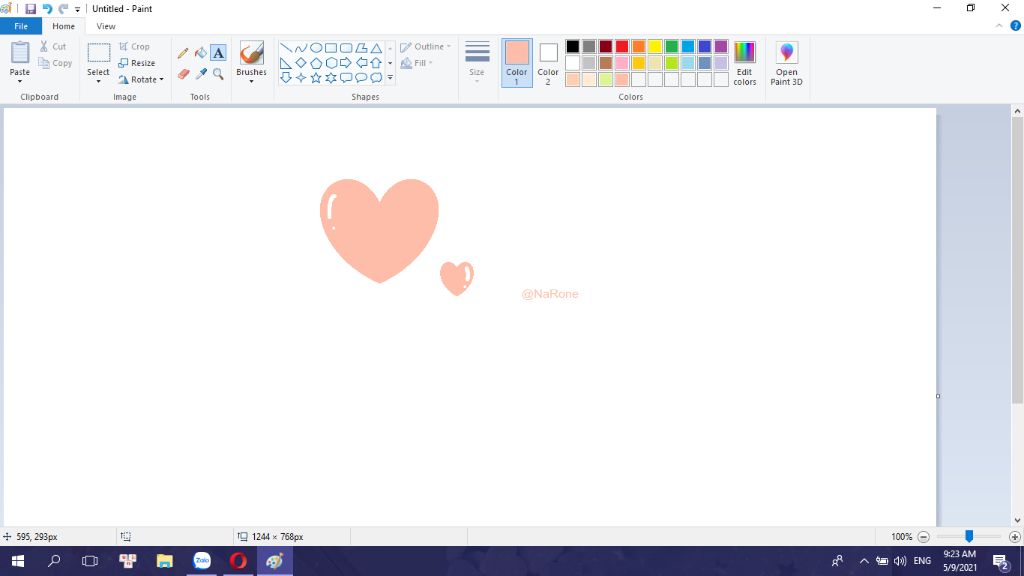Activate Color 1 foreground selector
This screenshot has height=576, width=1024.
click(517, 63)
